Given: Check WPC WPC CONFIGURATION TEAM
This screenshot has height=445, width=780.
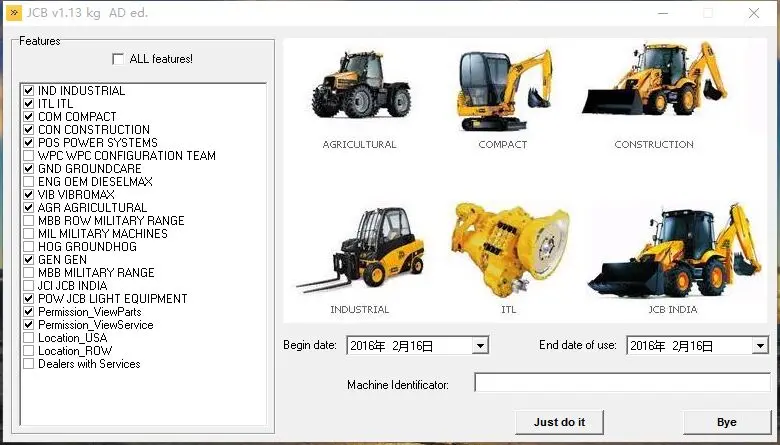Looking at the screenshot, I should [28, 156].
